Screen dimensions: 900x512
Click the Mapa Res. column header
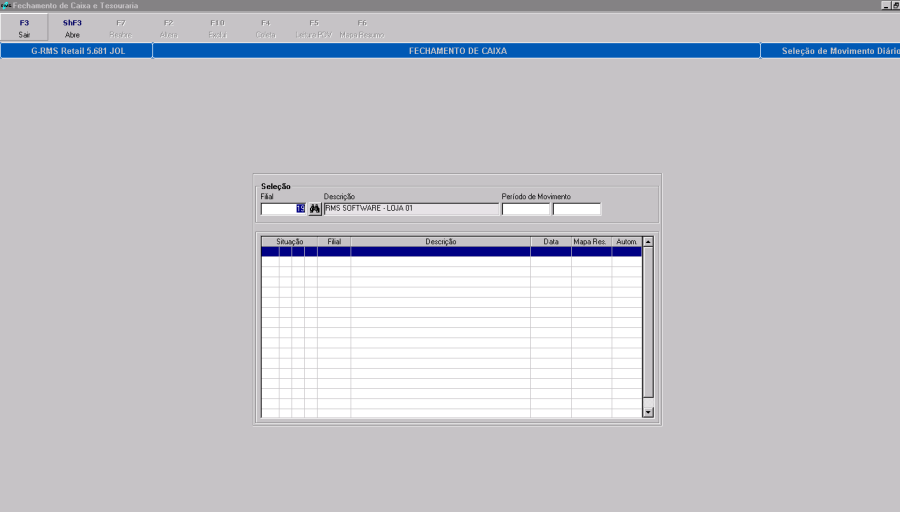[x=591, y=242]
